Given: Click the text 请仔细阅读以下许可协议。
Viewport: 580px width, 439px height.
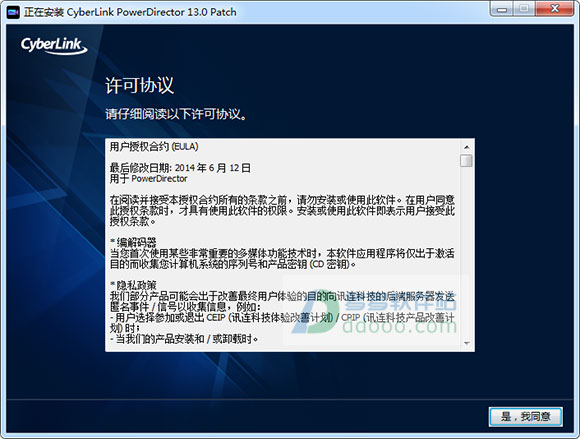Looking at the screenshot, I should [x=176, y=114].
